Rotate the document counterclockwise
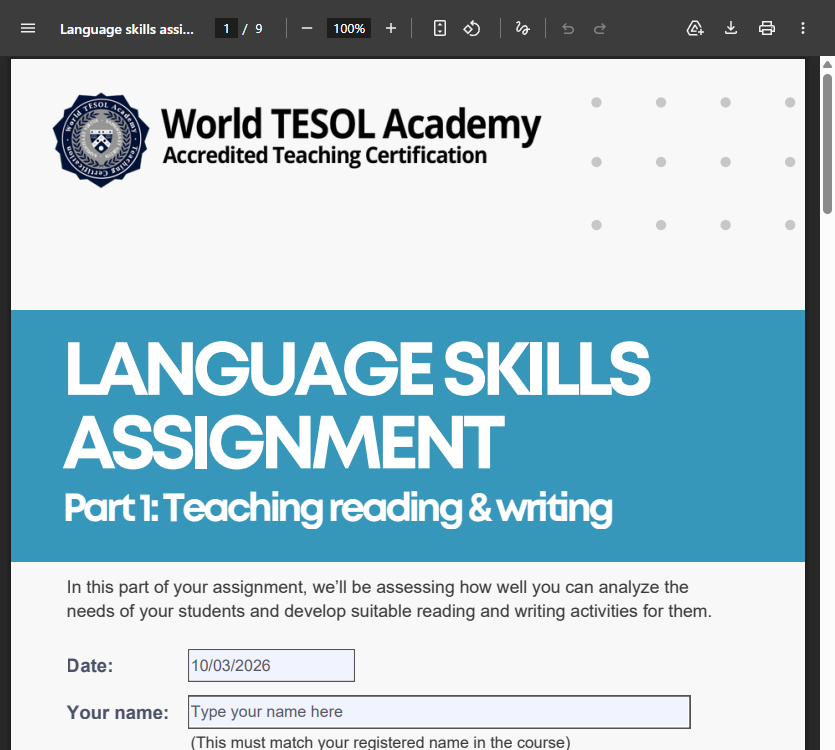The height and width of the screenshot is (750, 835). 472,28
